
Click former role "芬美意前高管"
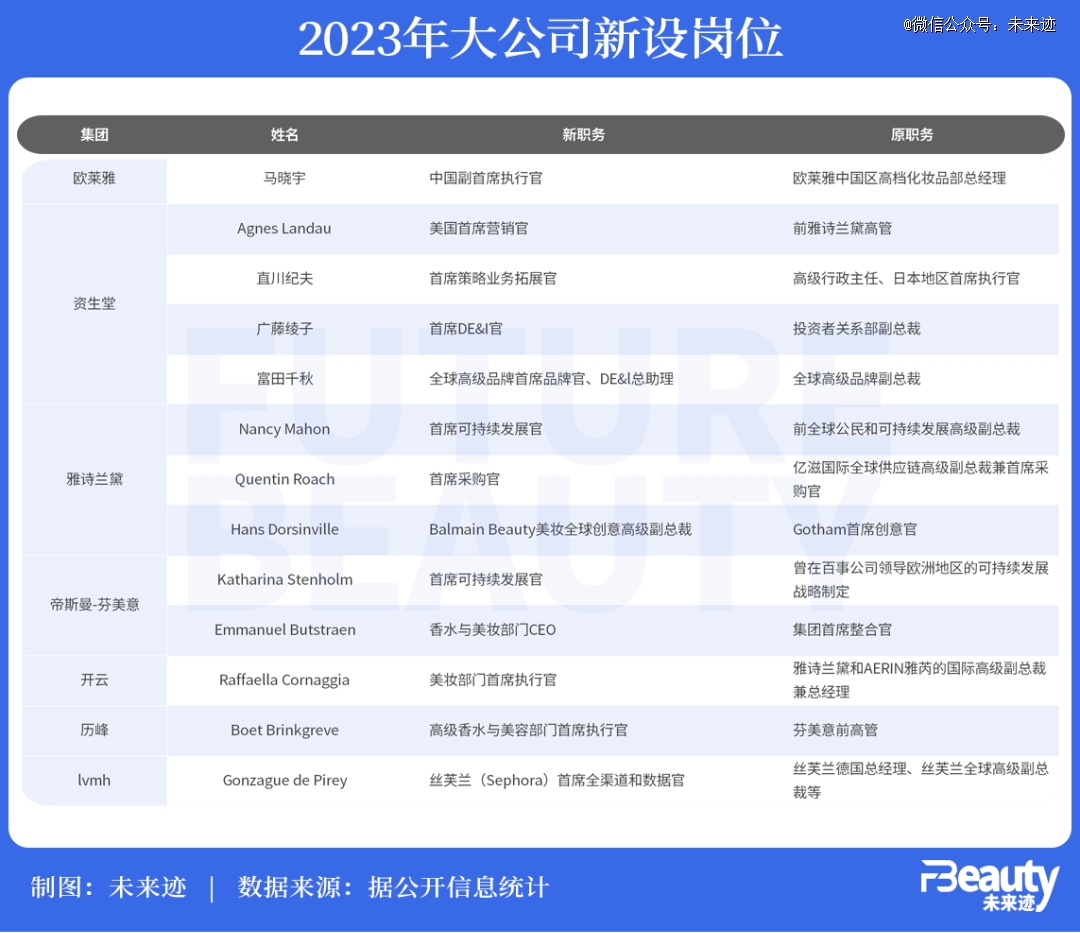click(835, 730)
